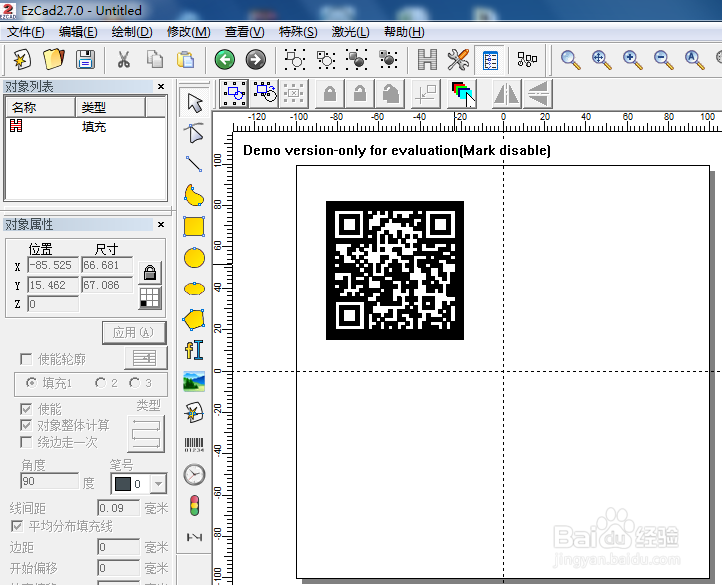Click the vertical mirror icon

[x=537, y=94]
